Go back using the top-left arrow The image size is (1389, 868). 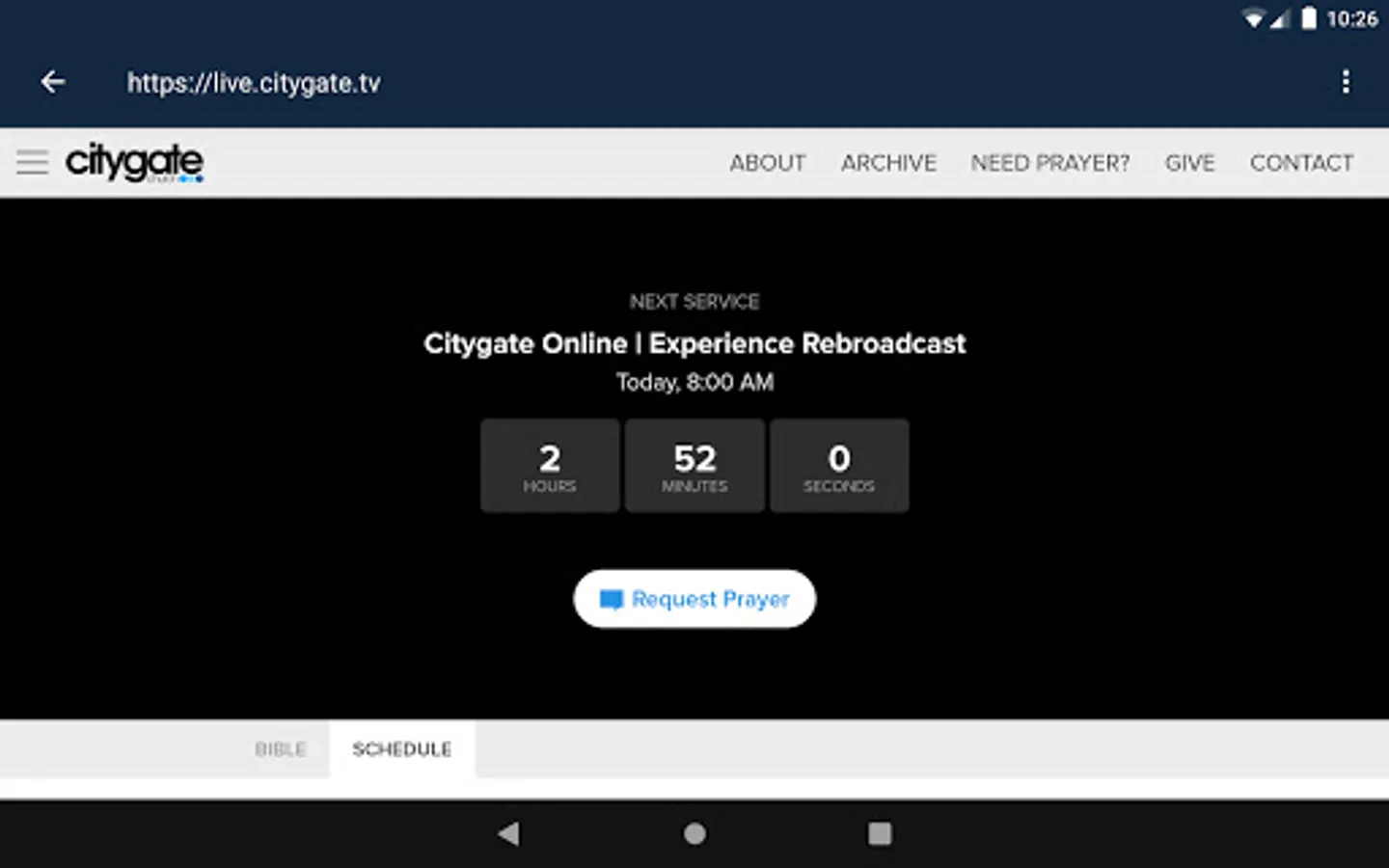(53, 83)
